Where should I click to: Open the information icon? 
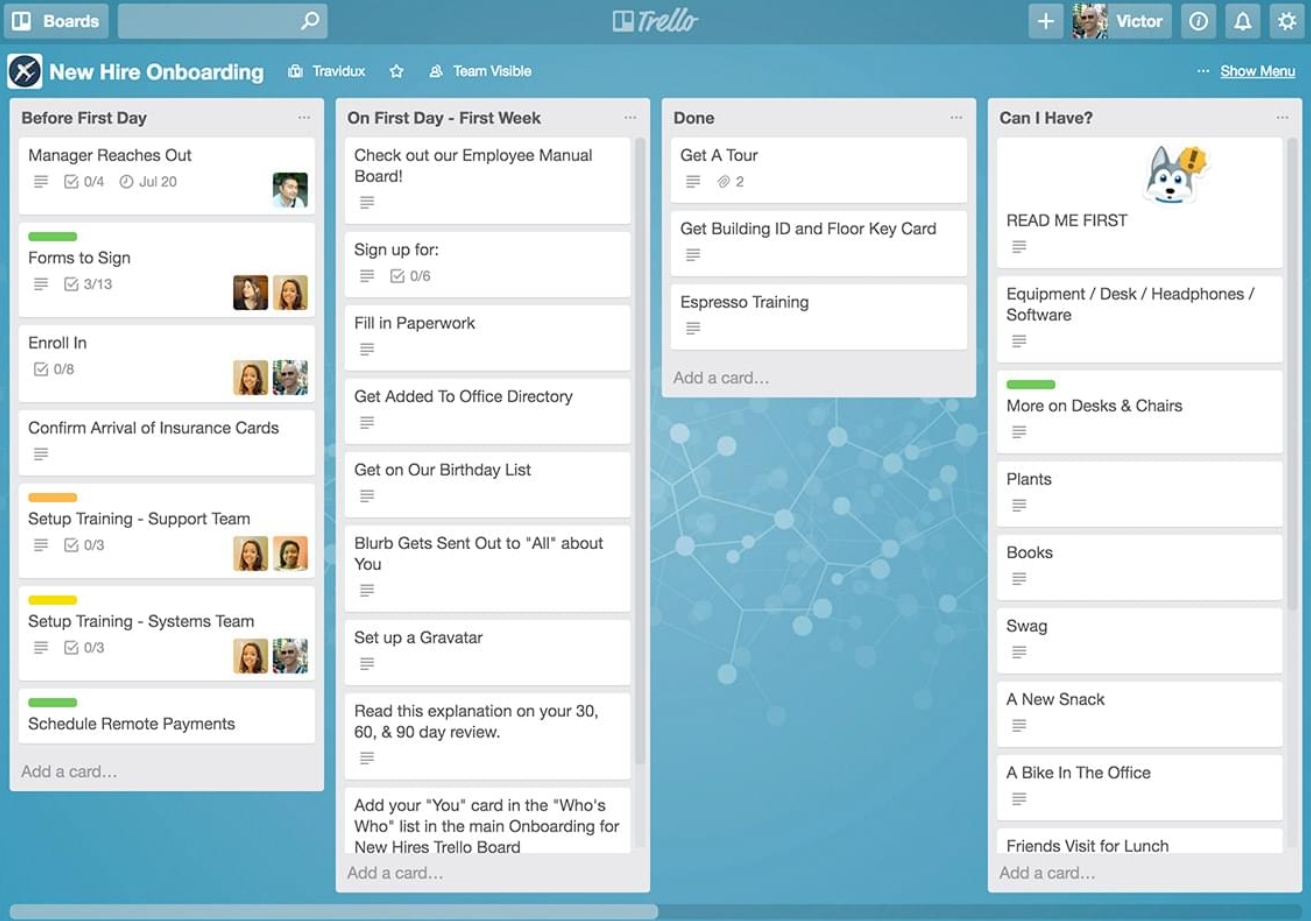pyautogui.click(x=1198, y=21)
